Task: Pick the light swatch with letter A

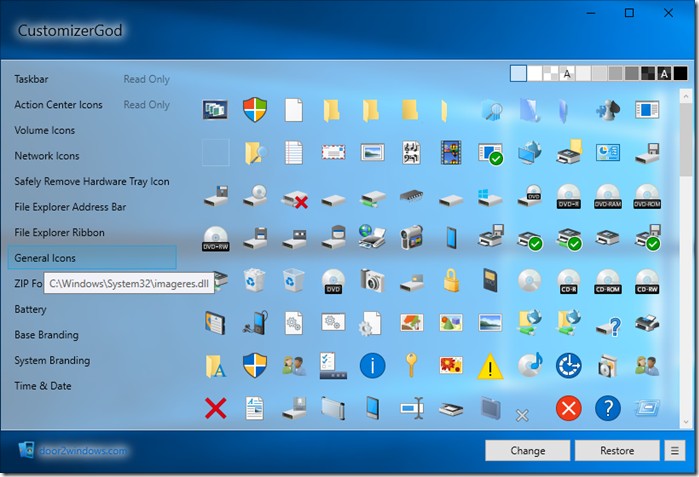Action: pyautogui.click(x=567, y=73)
